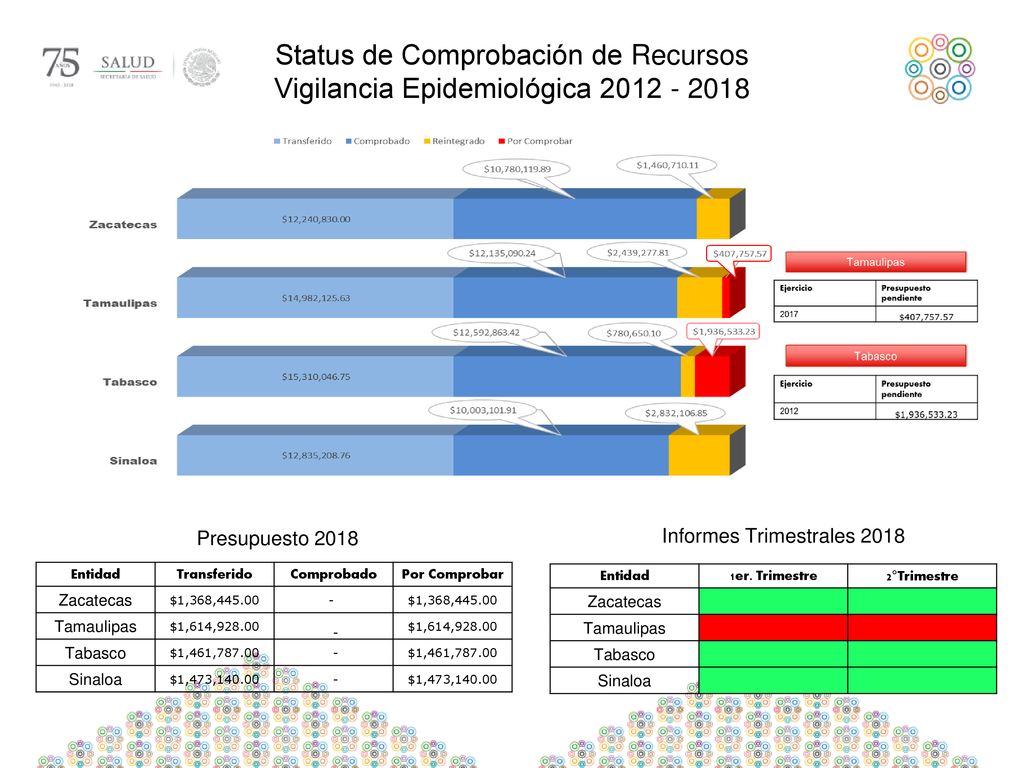
Task: Click Sinaloa green 1er. Trimestre cell
Action: 773,680
